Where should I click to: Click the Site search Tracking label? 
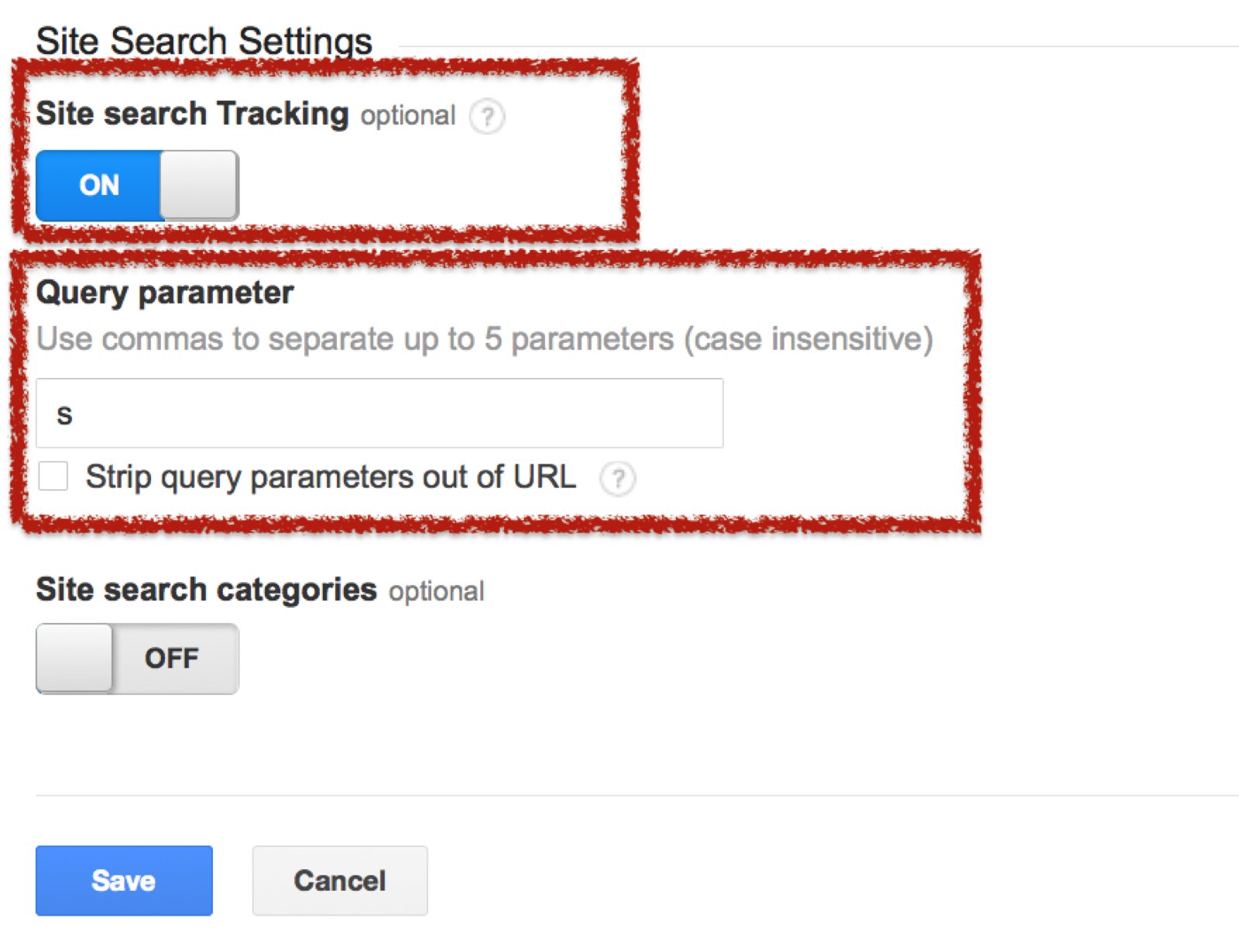(192, 114)
